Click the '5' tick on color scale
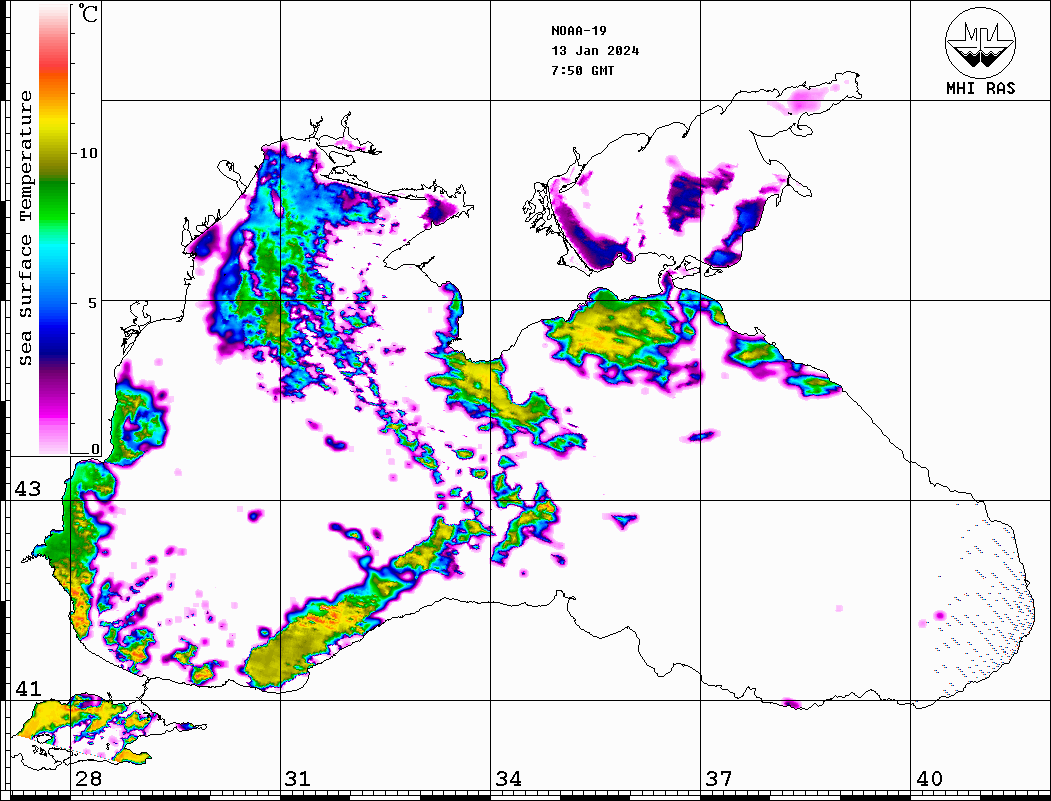This screenshot has height=801, width=1051. tap(93, 303)
